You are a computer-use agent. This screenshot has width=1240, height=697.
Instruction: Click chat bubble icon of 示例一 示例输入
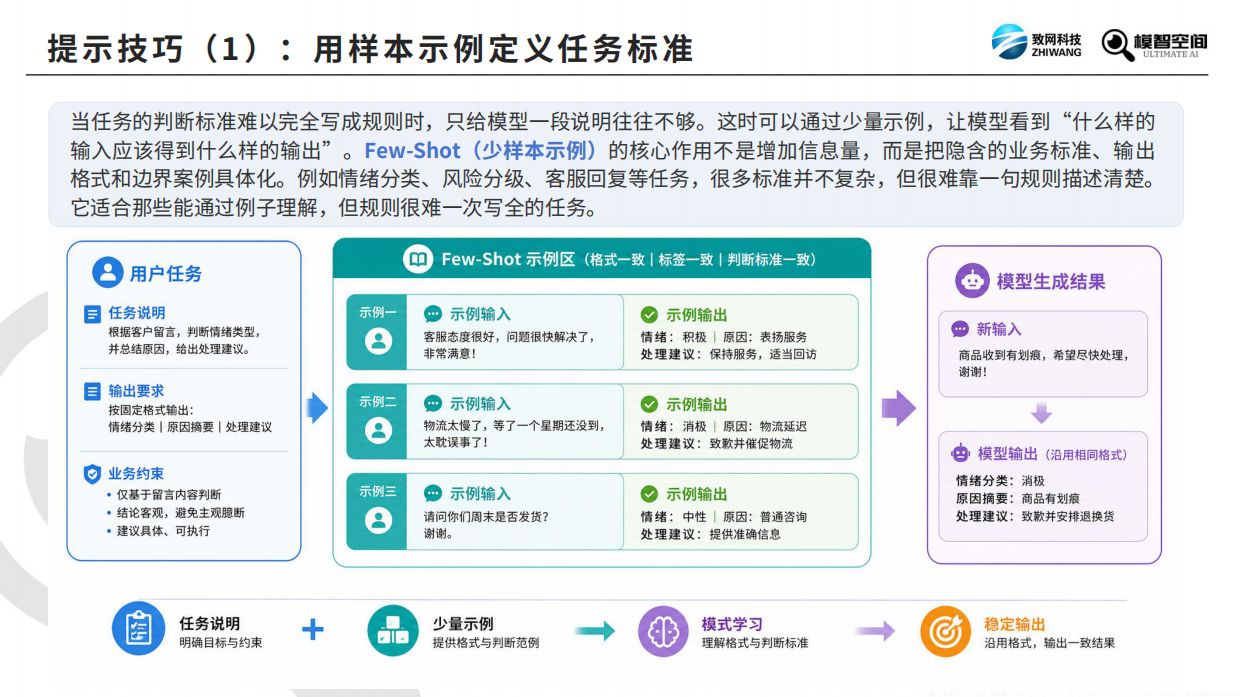click(433, 314)
